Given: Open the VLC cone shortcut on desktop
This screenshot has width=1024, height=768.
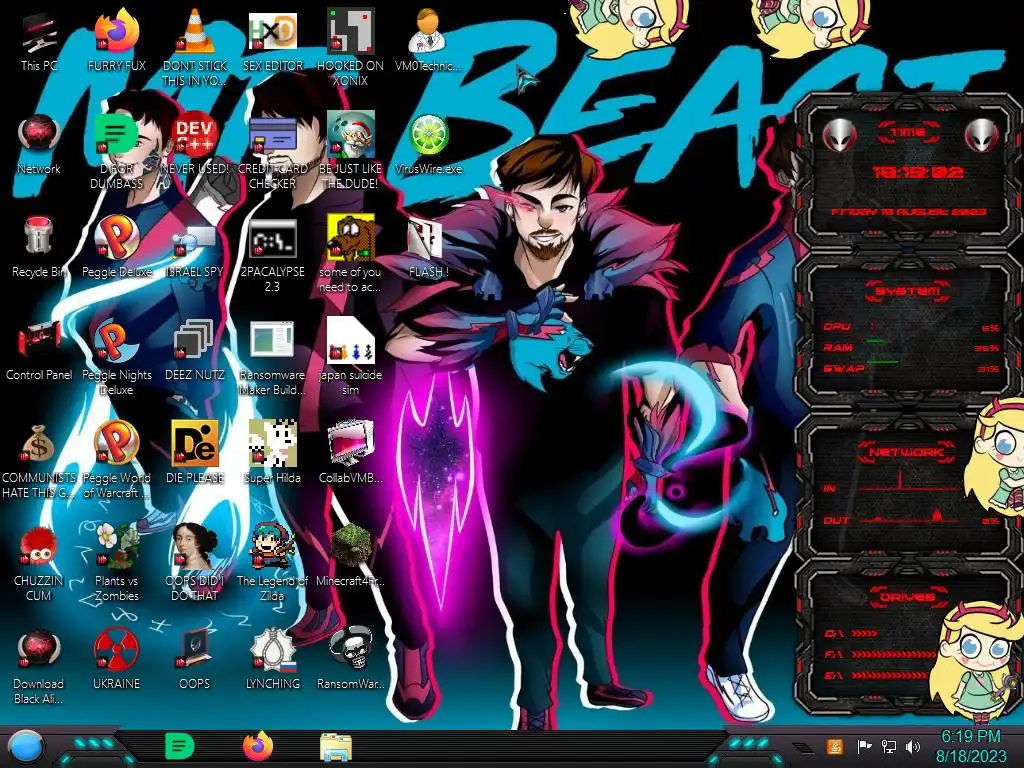Looking at the screenshot, I should pos(194,47).
